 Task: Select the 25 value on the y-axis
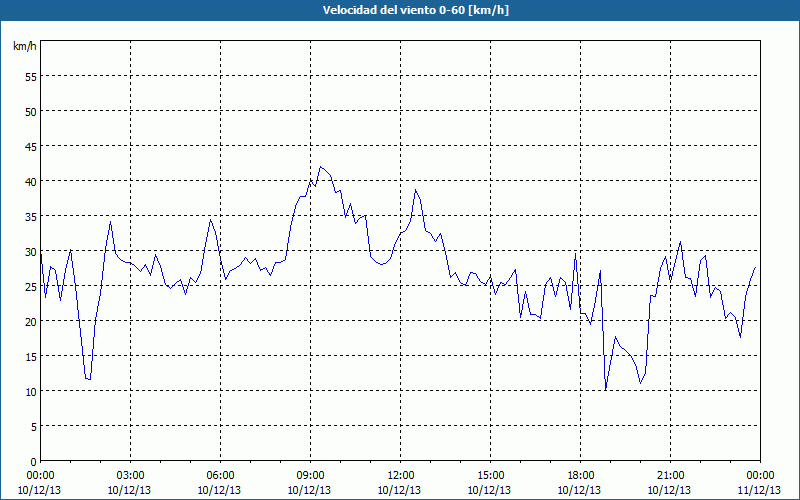[x=31, y=287]
